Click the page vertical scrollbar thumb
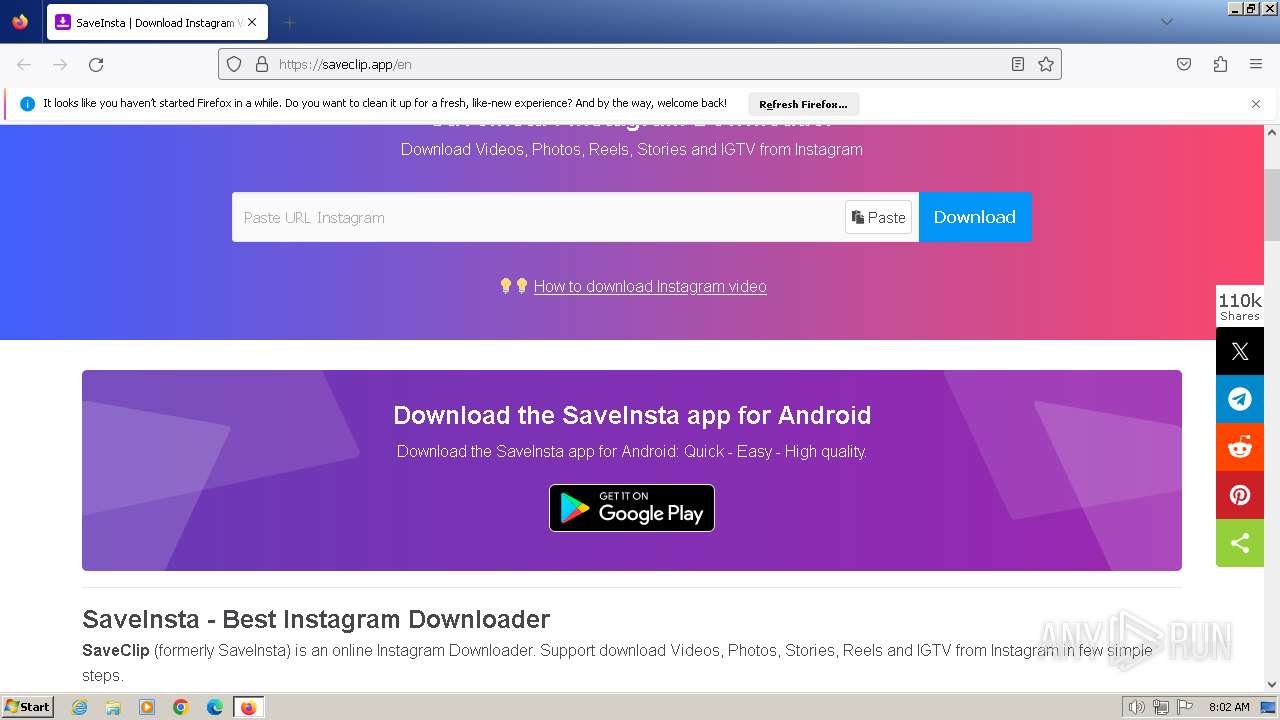The image size is (1280, 720). pos(1272,205)
